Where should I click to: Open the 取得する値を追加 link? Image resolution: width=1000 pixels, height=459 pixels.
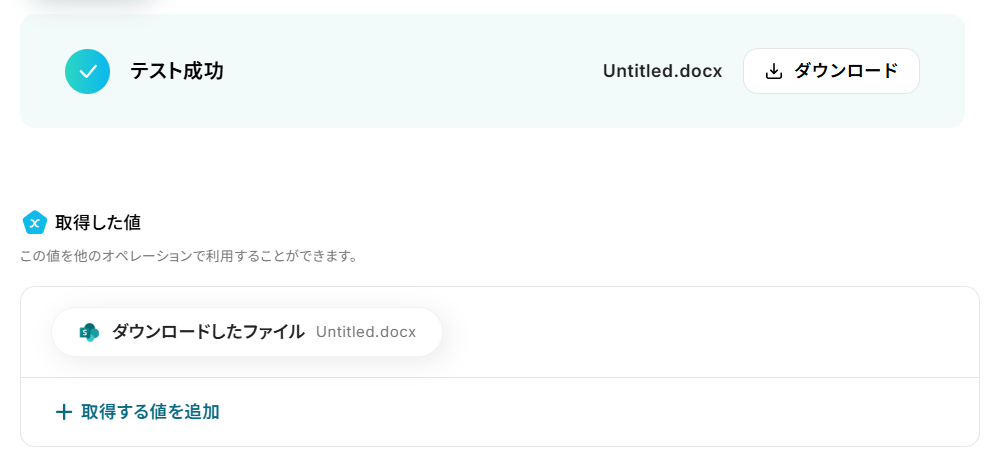tap(150, 412)
